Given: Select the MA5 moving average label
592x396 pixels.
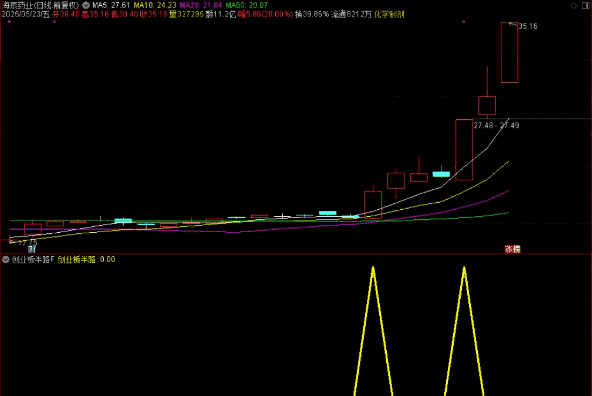Looking at the screenshot, I should pos(111,5).
